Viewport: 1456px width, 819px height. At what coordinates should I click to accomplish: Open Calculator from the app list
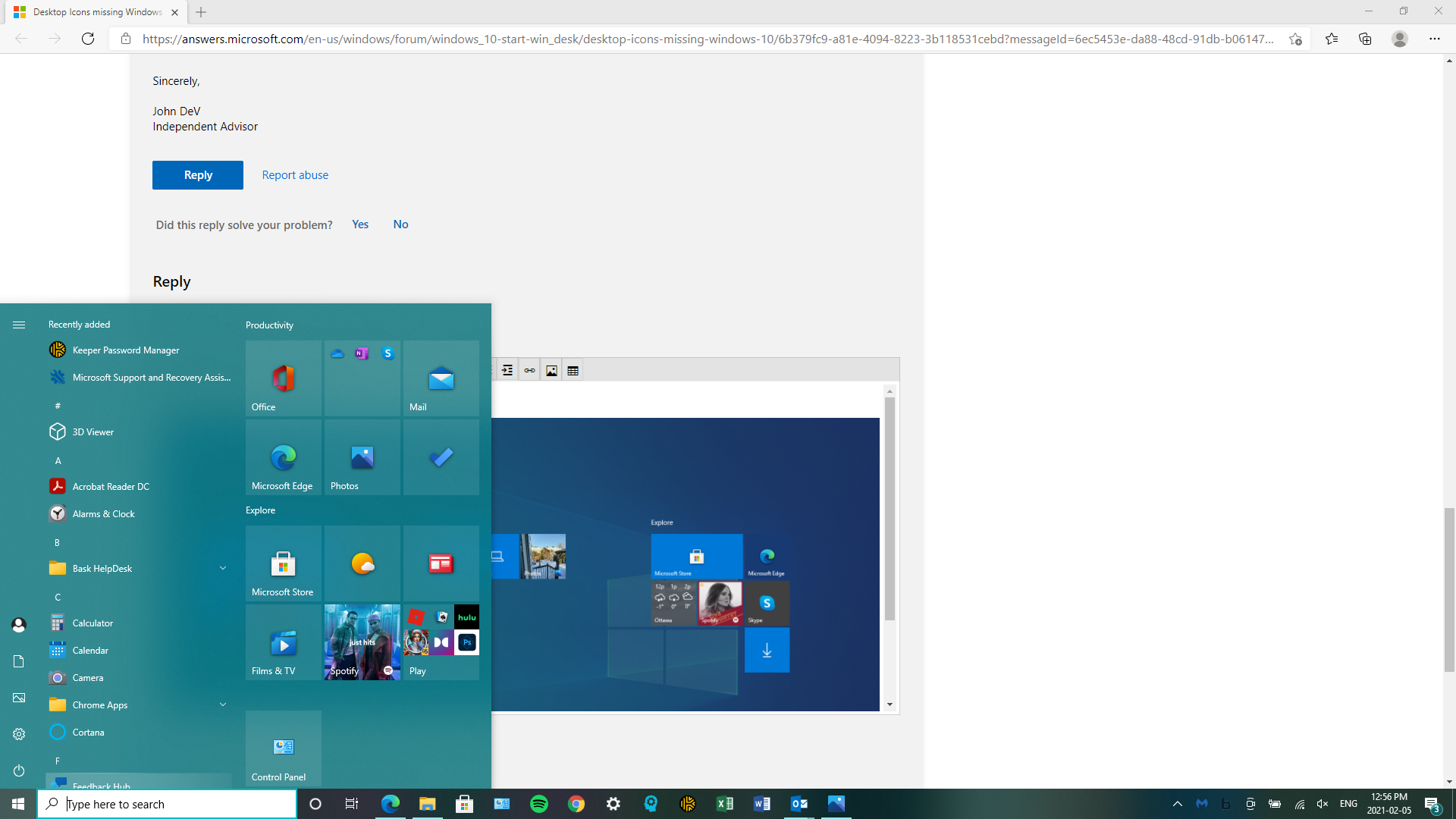point(93,623)
